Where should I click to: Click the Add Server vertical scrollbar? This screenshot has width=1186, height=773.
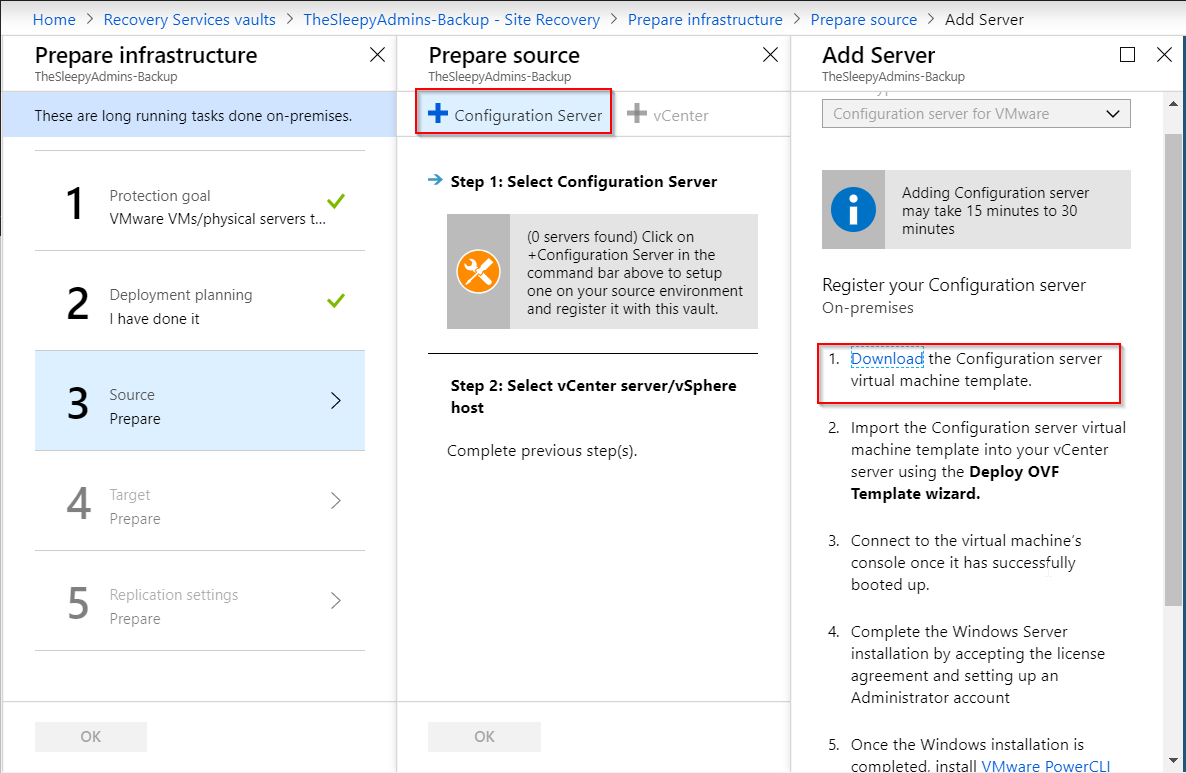[1173, 370]
